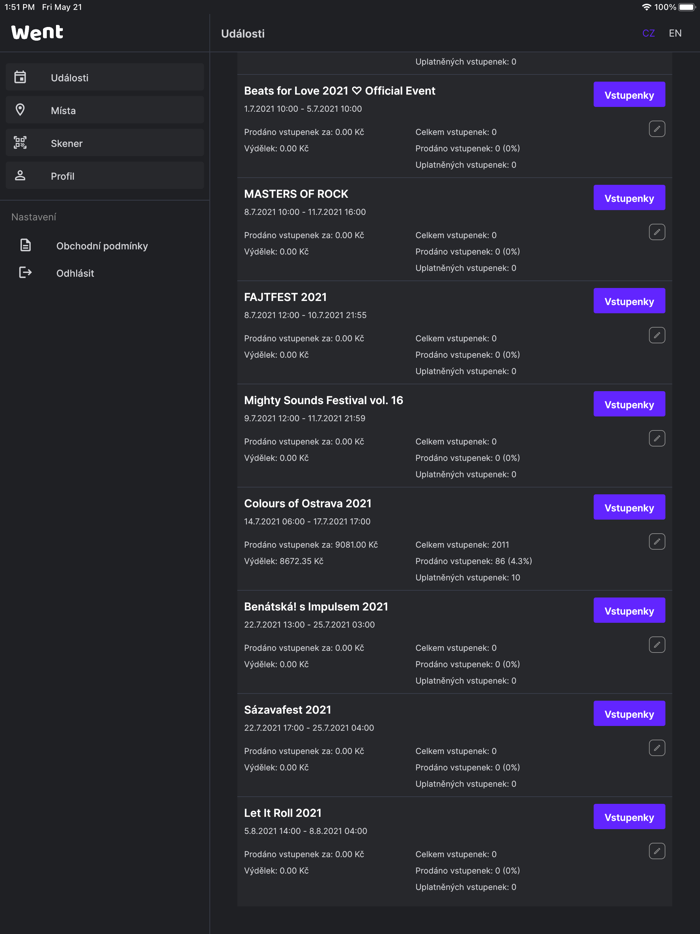The image size is (700, 934).
Task: Edit the Colours of Ostrava 2021 event
Action: 657,541
